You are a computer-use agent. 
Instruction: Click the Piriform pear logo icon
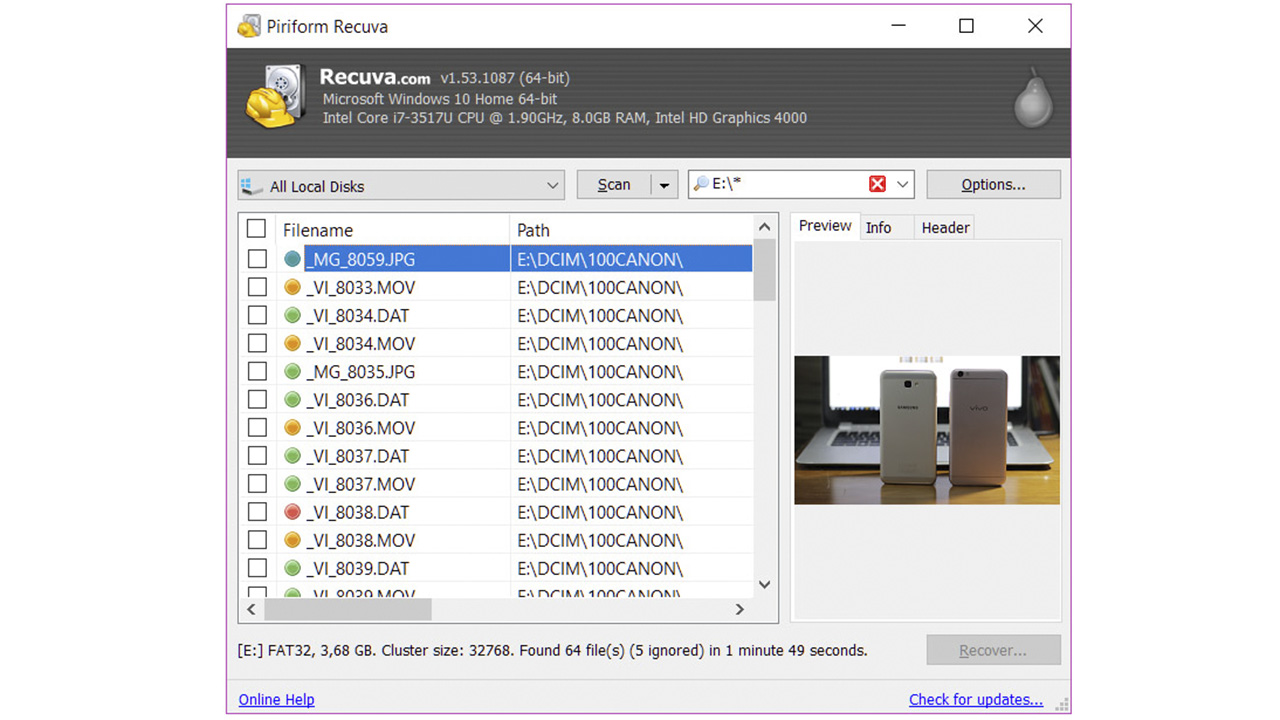point(1033,99)
